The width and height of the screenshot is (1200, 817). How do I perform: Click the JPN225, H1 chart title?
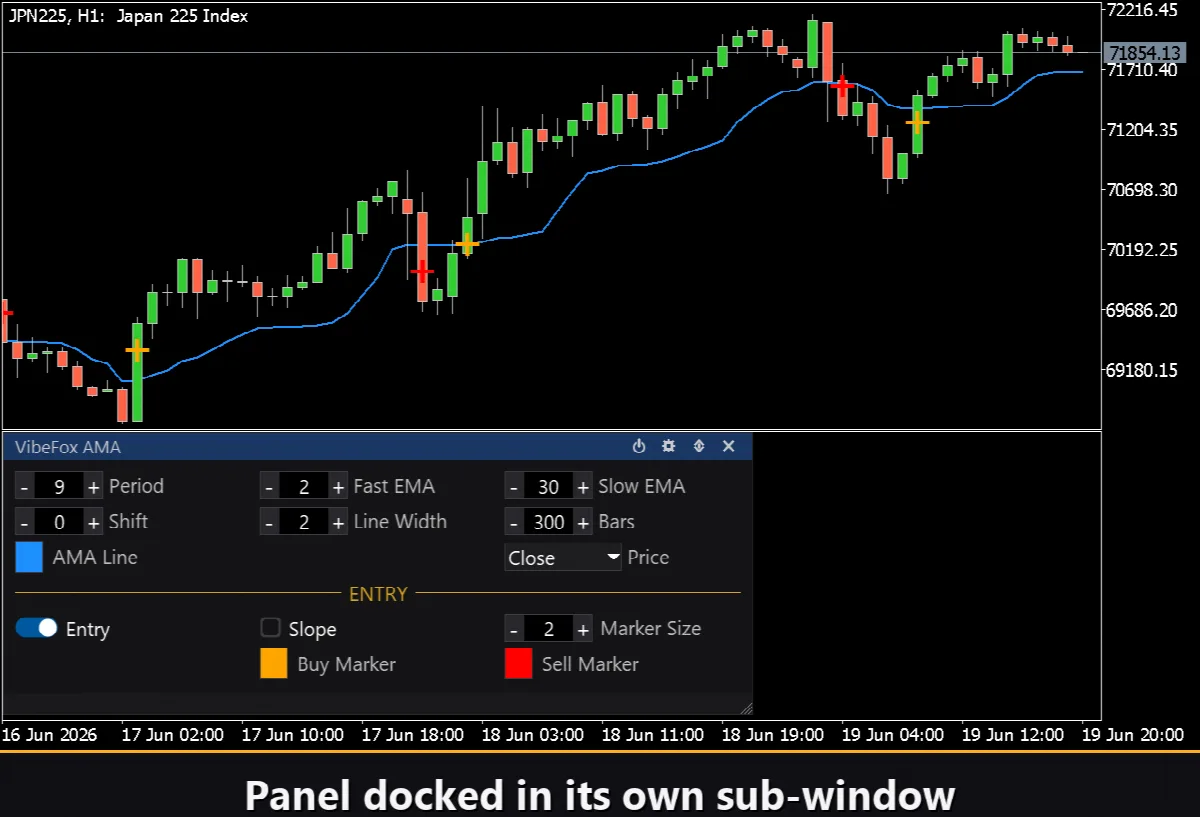[x=128, y=16]
